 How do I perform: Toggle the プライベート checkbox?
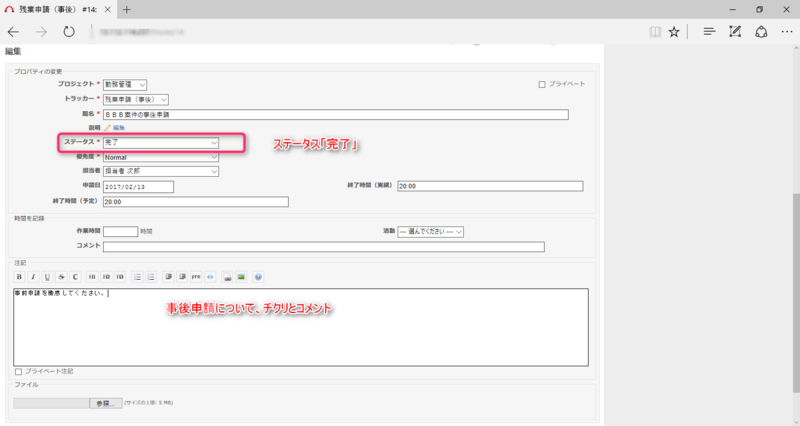tap(542, 84)
